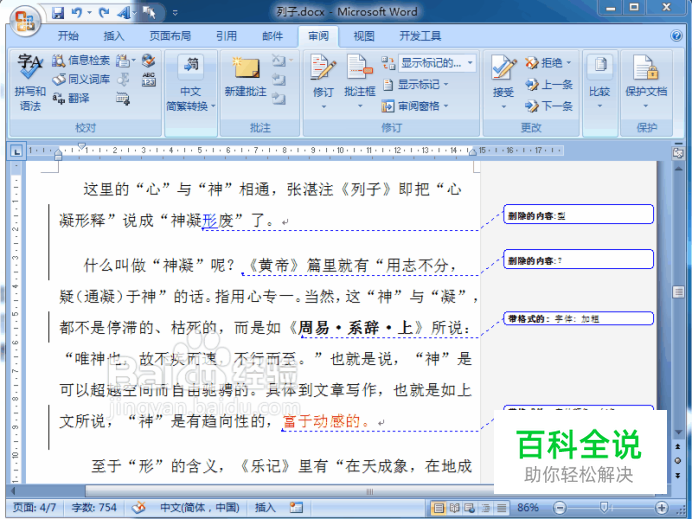
Task: Go to the 邮件 tab
Action: pos(272,36)
